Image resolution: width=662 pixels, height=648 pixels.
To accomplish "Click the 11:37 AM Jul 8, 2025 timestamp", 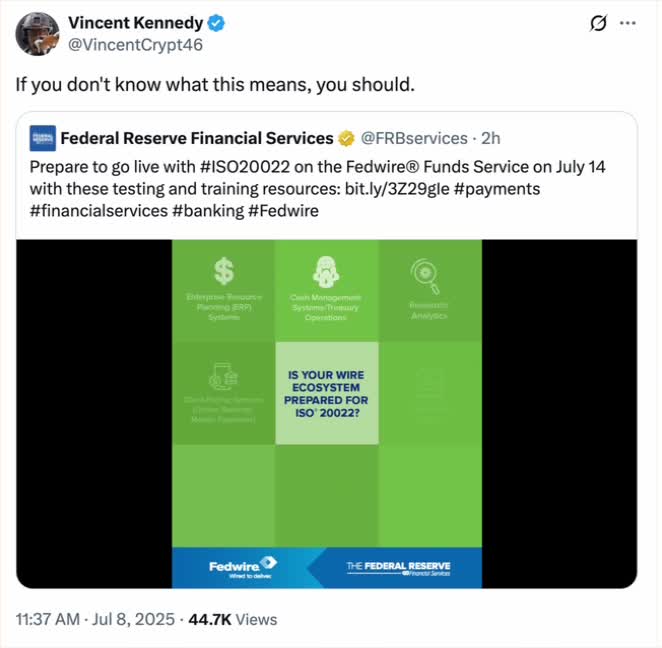I will coord(93,620).
